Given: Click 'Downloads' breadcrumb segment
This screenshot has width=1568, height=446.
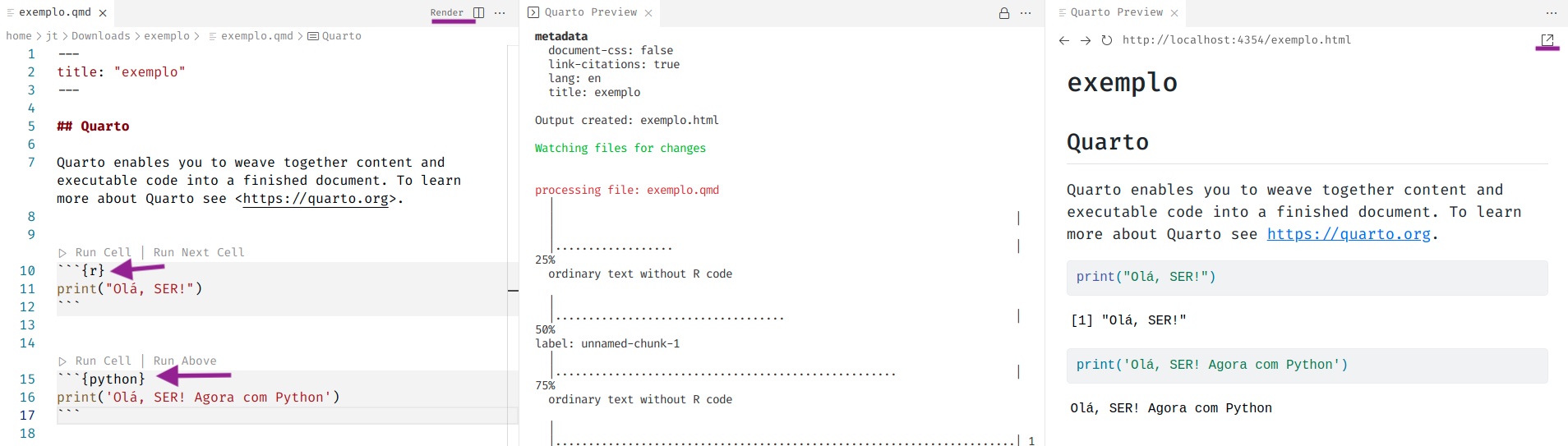Looking at the screenshot, I should click(100, 36).
